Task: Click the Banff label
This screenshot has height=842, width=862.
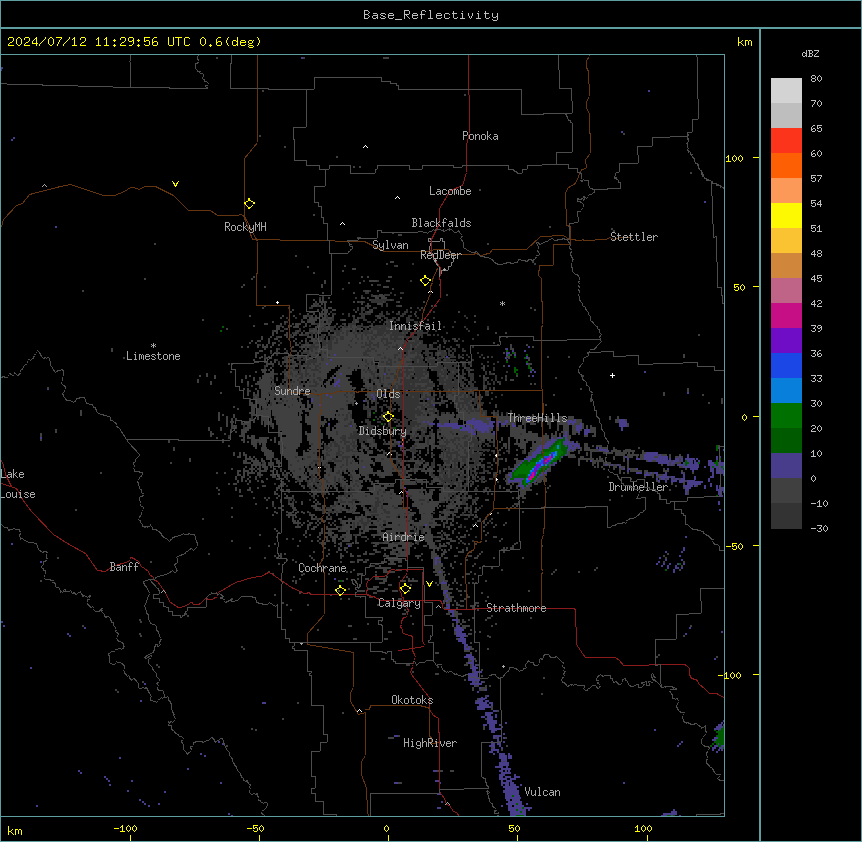Action: click(124, 567)
